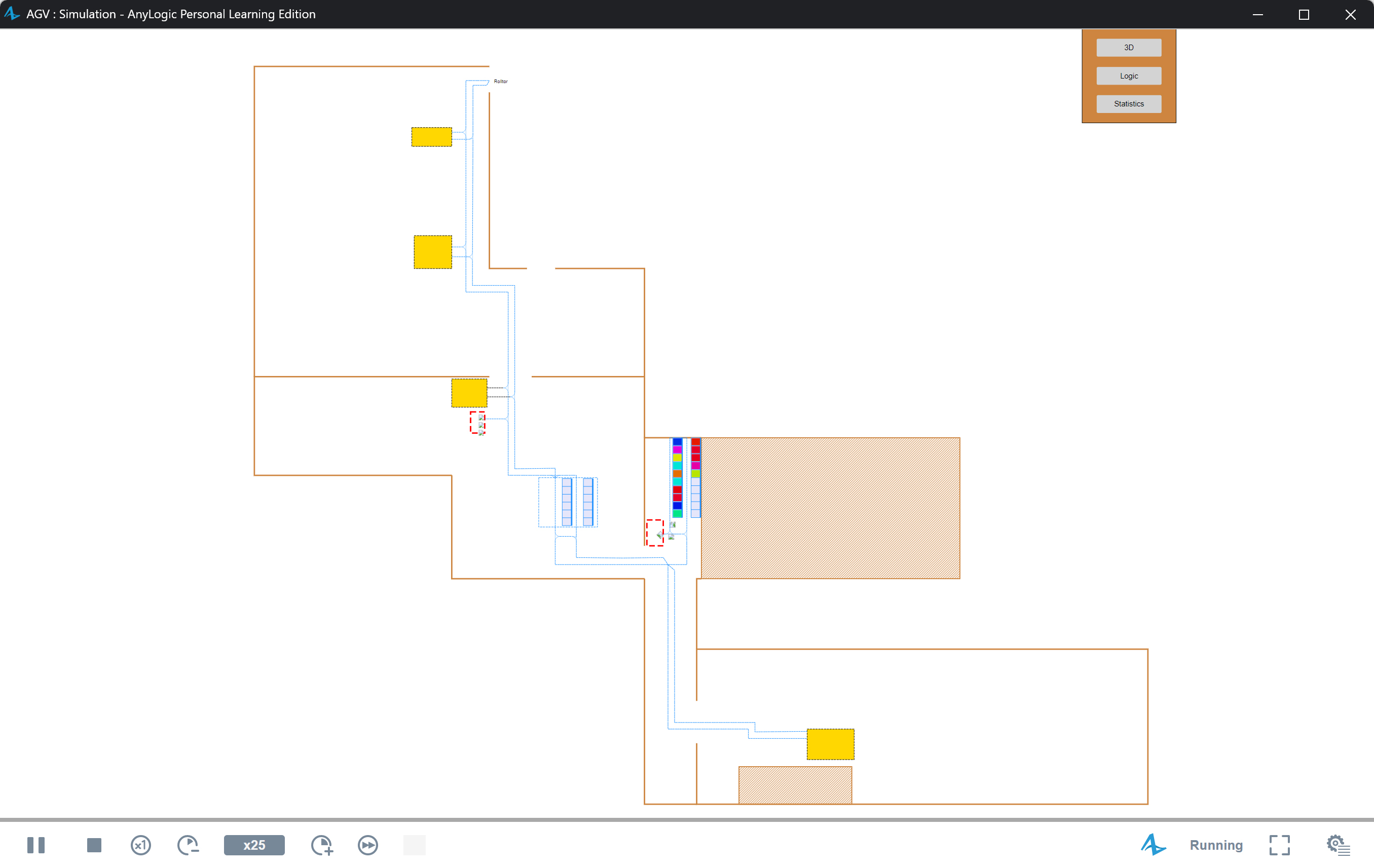This screenshot has height=868, width=1374.
Task: Click the x25 speed indicator
Action: [x=254, y=845]
